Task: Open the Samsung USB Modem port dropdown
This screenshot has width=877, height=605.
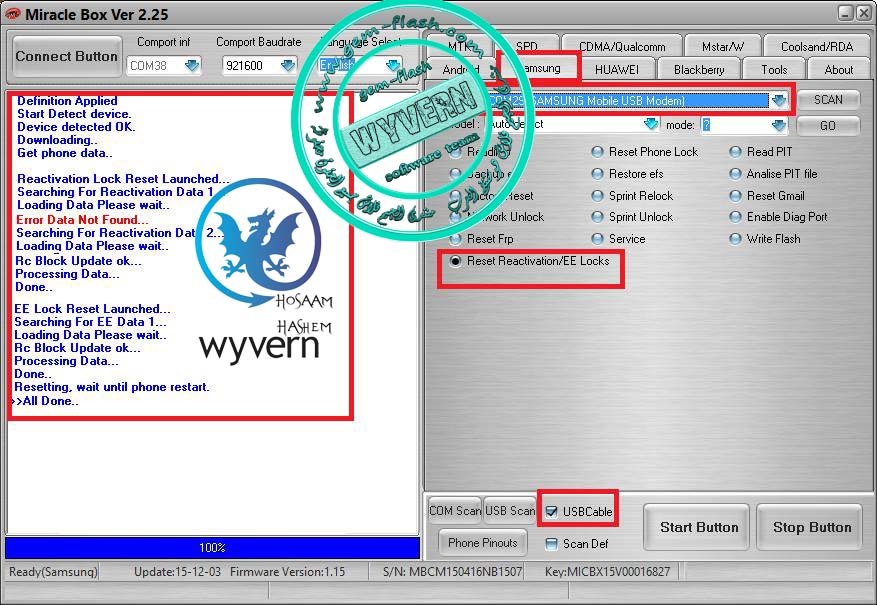Action: pyautogui.click(x=779, y=101)
